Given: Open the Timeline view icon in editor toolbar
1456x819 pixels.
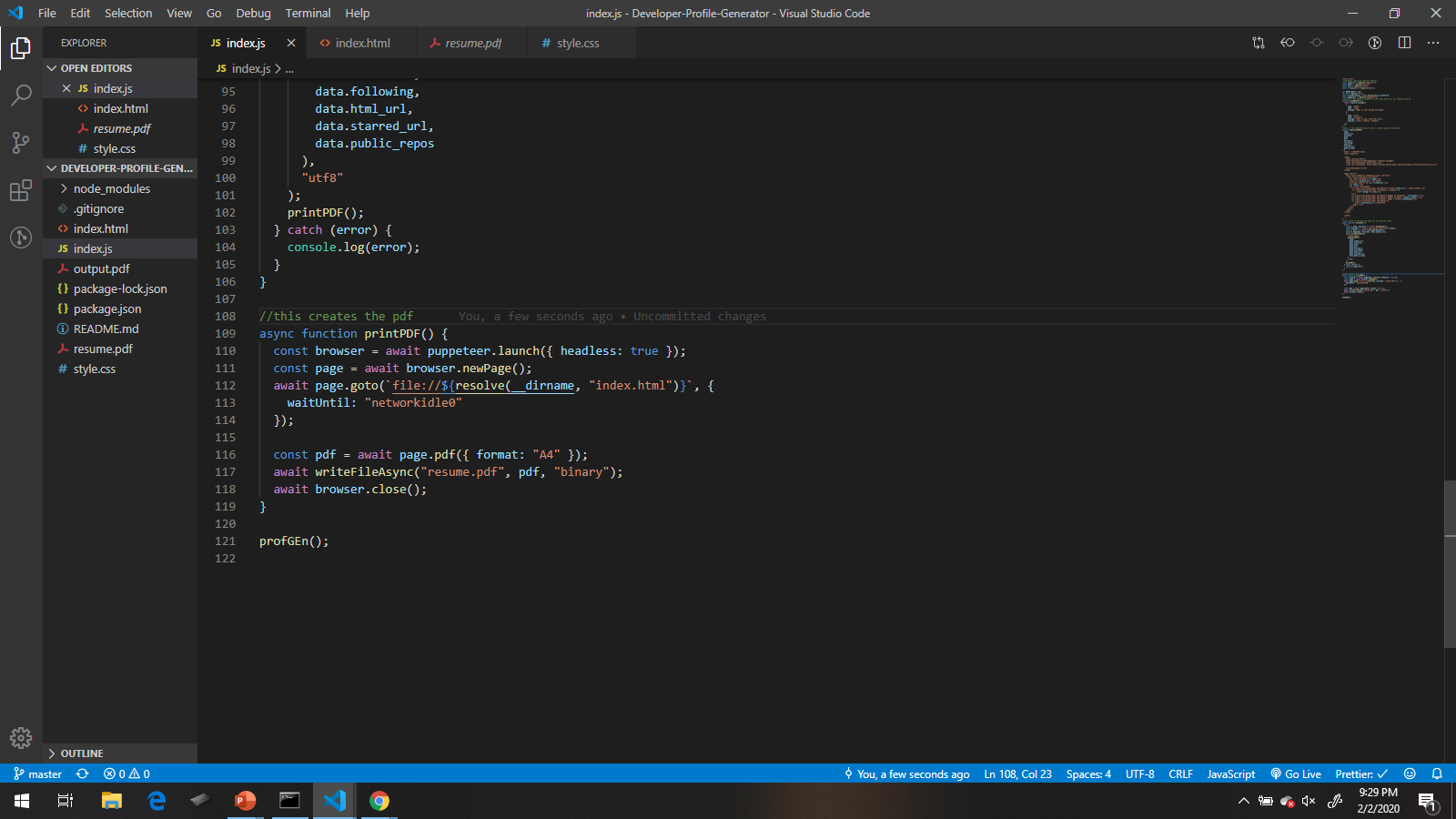Looking at the screenshot, I should click(1374, 43).
